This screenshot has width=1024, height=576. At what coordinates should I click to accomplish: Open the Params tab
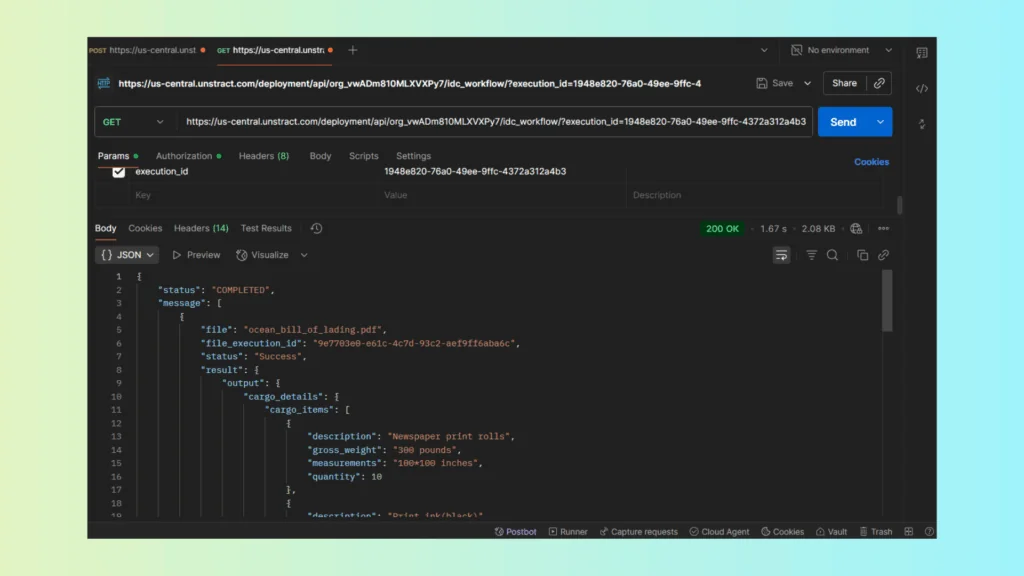point(118,156)
